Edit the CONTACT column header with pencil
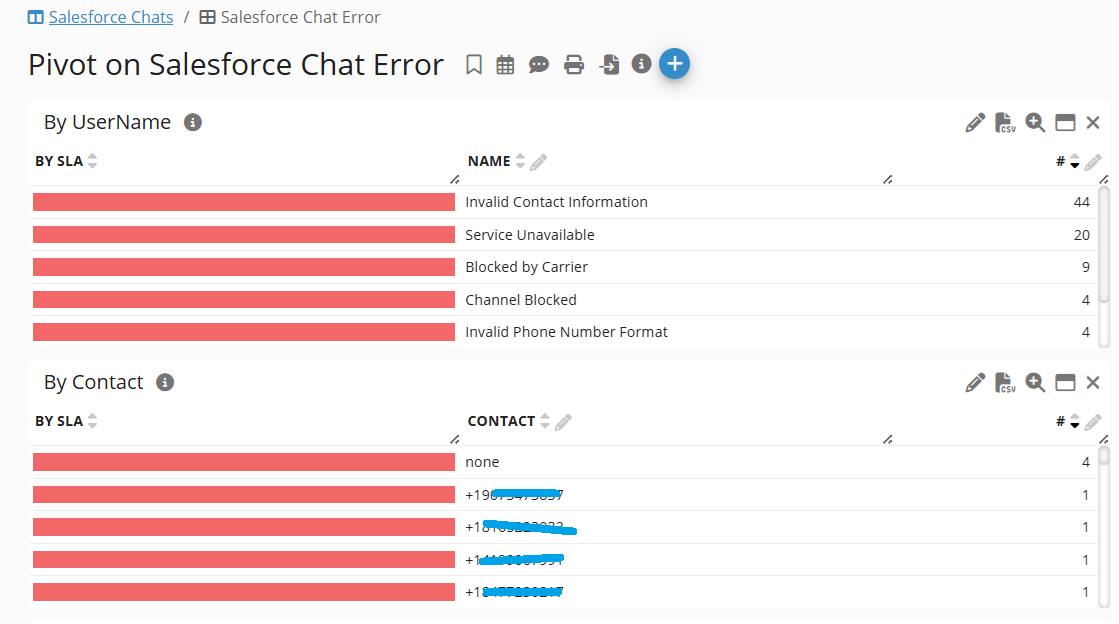1119x624 pixels. click(x=564, y=422)
